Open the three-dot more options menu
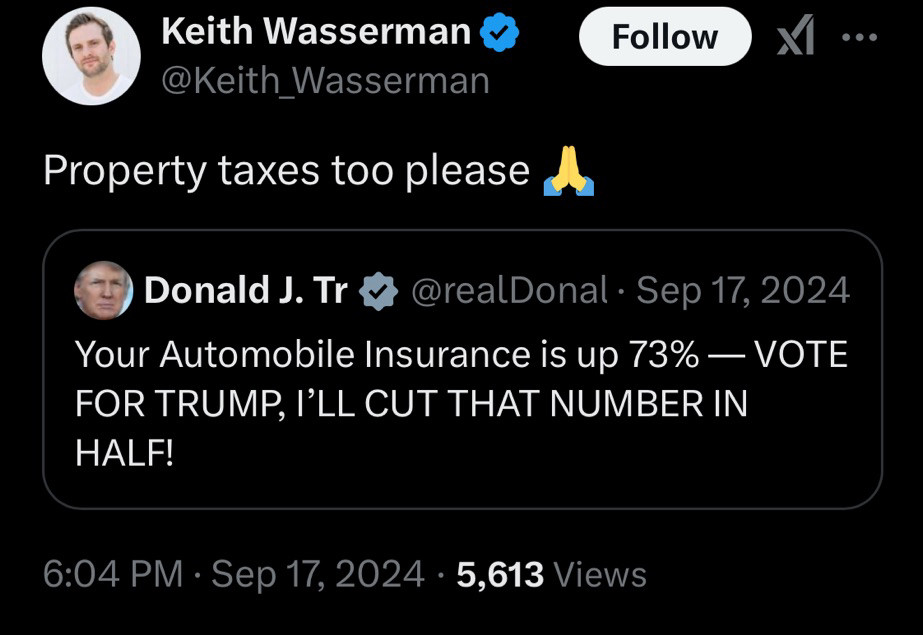This screenshot has height=635, width=923. click(x=858, y=36)
